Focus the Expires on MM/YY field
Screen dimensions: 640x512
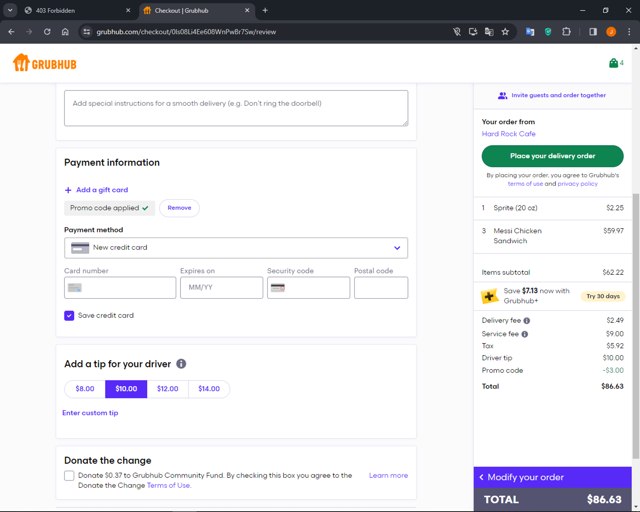coord(221,287)
